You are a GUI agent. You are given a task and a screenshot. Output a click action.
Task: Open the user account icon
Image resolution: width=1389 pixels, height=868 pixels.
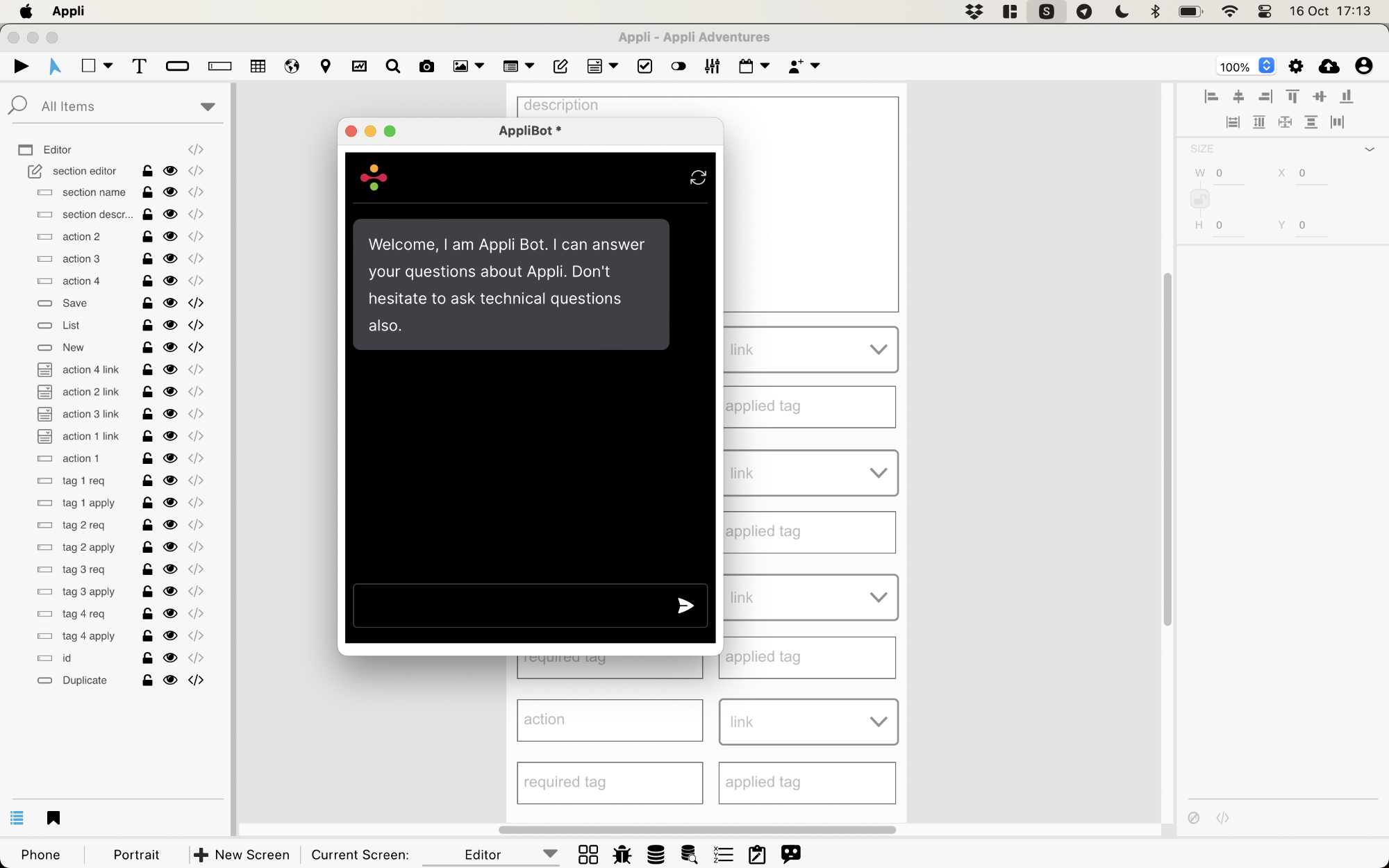pos(1363,66)
